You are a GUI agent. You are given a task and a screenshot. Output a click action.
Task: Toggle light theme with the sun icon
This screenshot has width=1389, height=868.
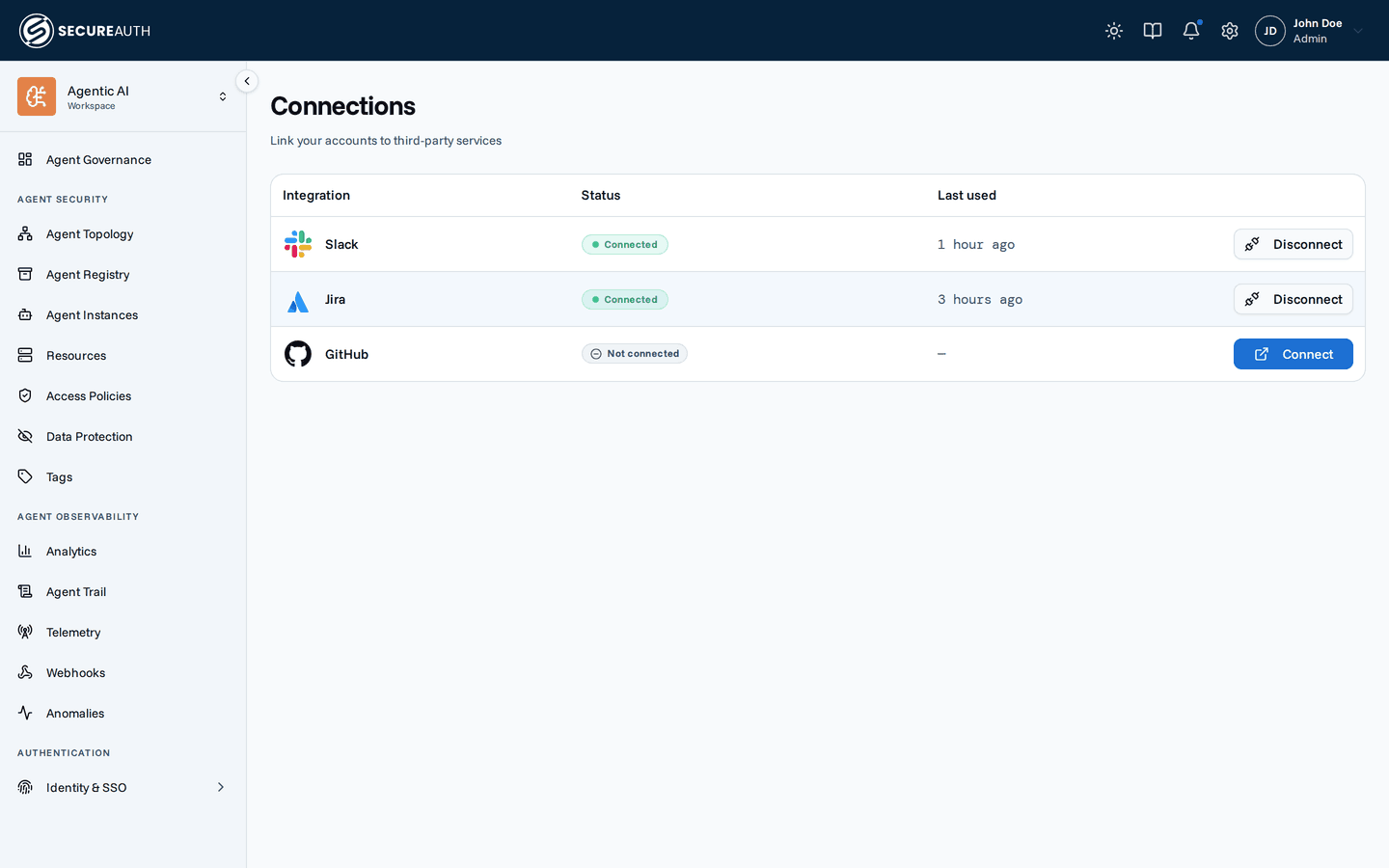(1114, 31)
